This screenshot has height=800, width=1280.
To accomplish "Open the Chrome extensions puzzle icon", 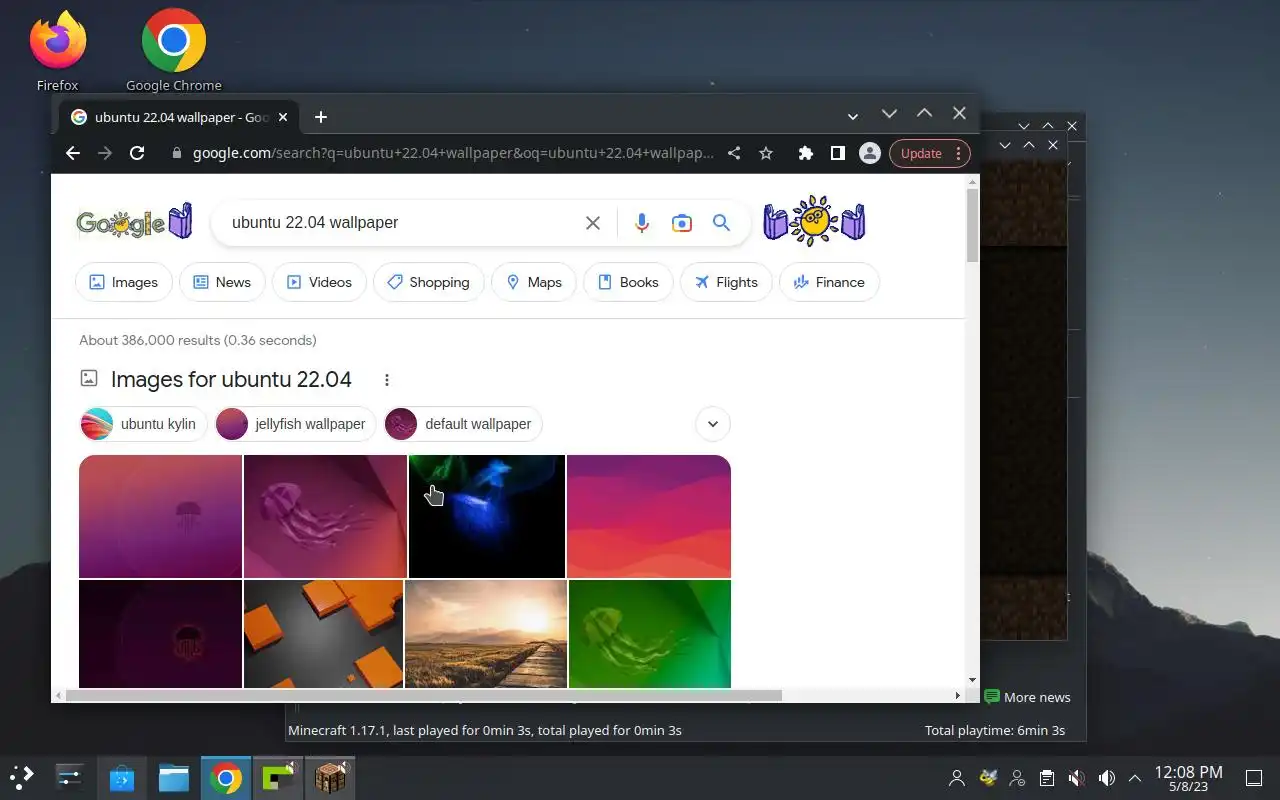I will (806, 153).
